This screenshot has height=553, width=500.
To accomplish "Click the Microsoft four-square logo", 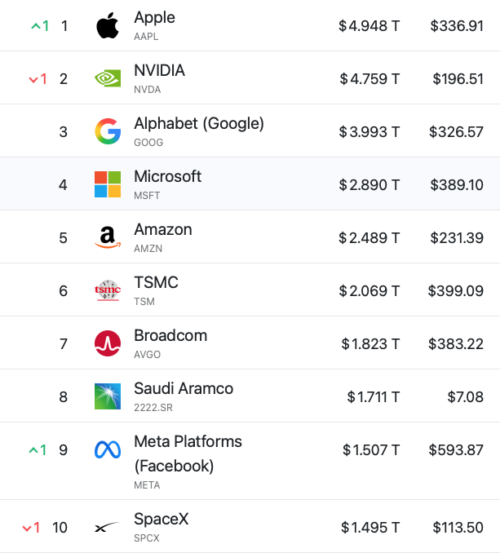I will tap(108, 184).
